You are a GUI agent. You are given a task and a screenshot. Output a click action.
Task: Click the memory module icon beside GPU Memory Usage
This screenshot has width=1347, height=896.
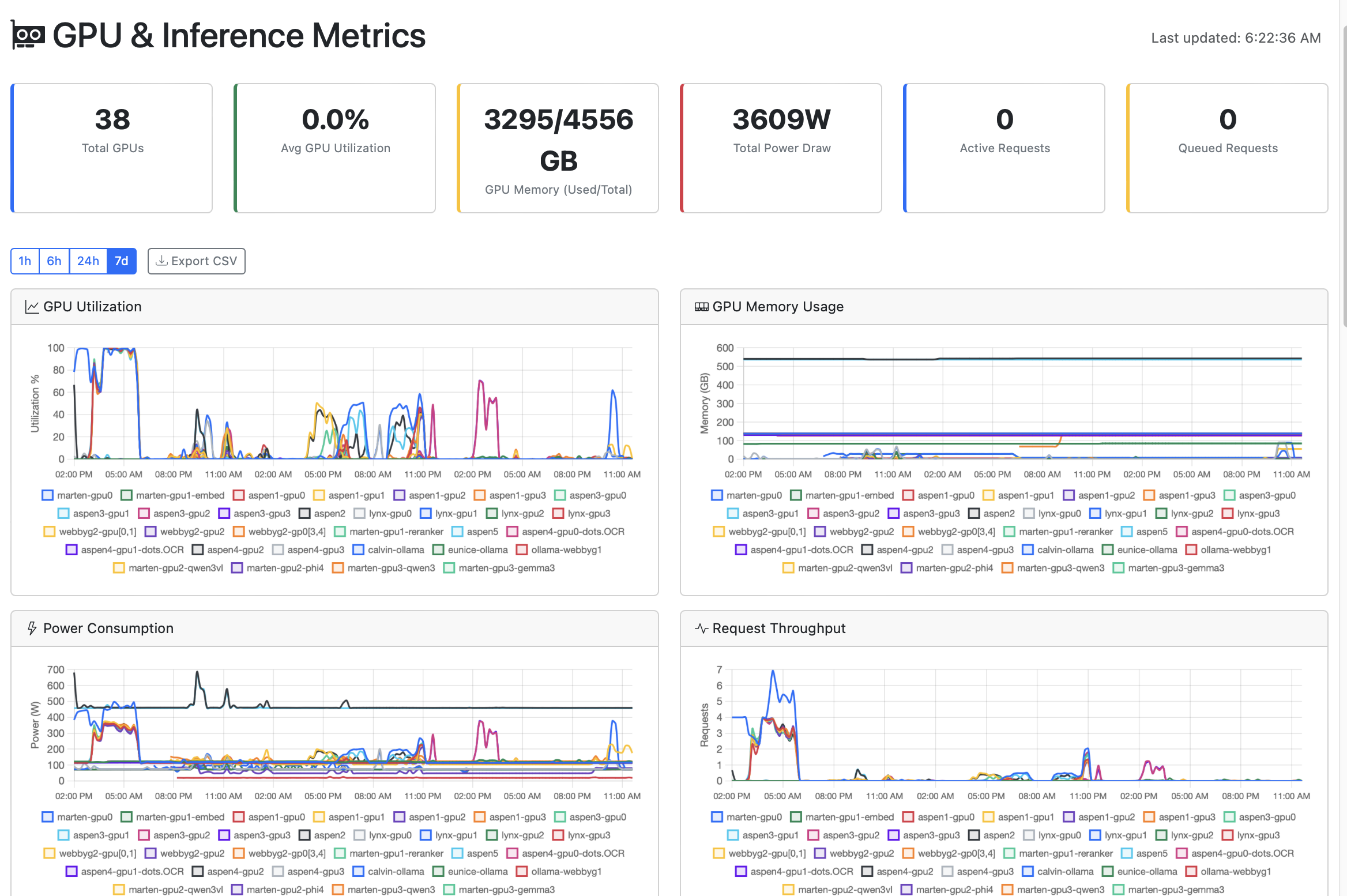[x=702, y=306]
